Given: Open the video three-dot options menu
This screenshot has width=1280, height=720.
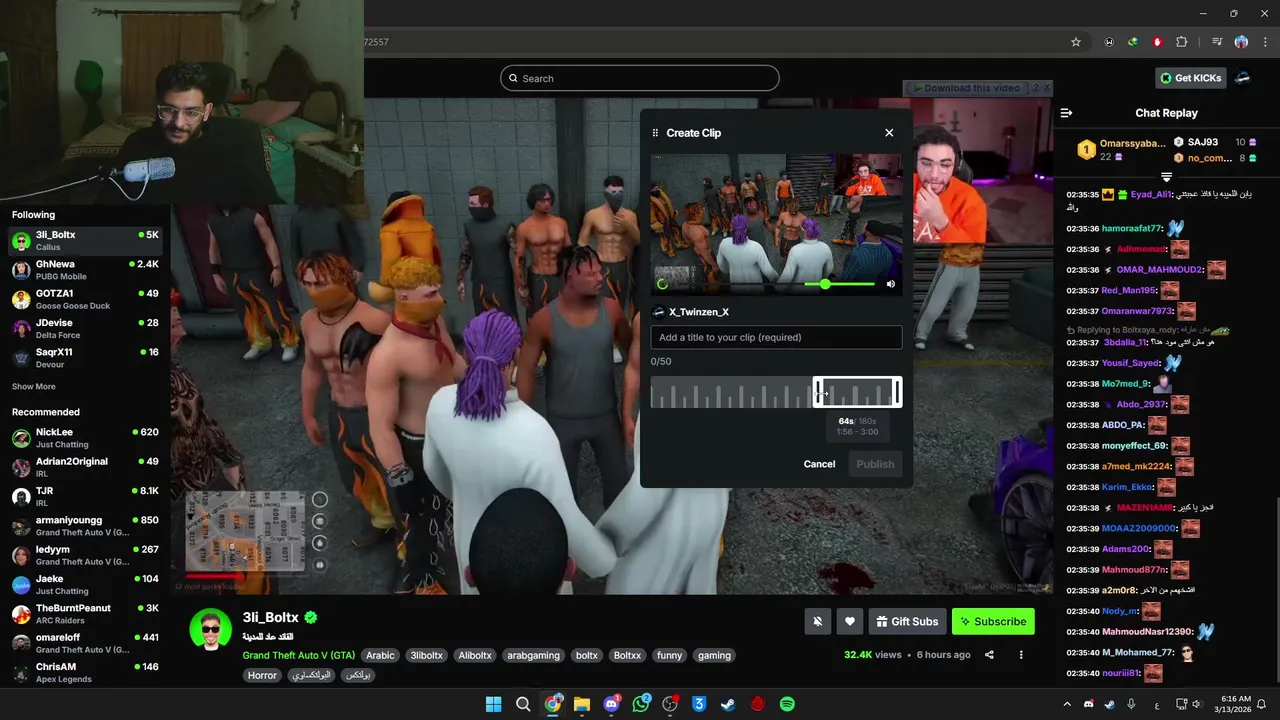Looking at the screenshot, I should point(1021,655).
